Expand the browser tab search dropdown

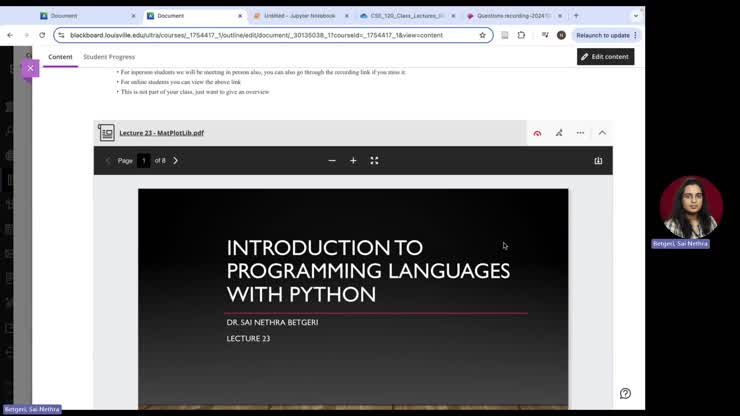(636, 16)
